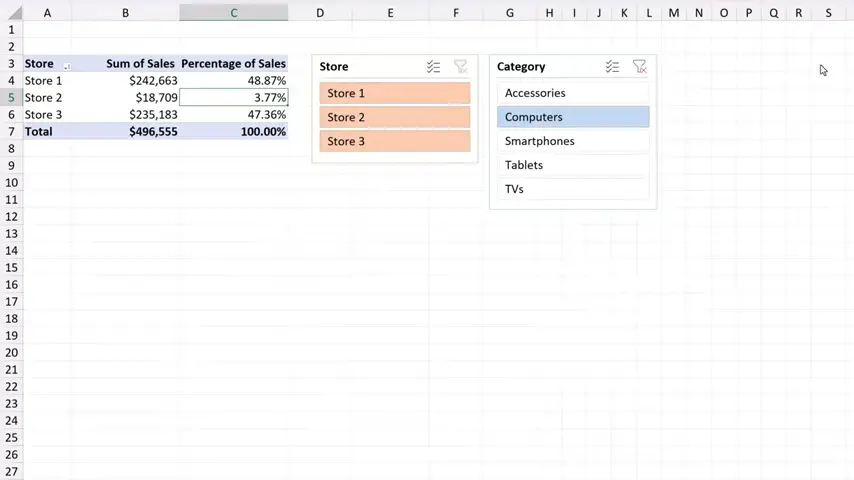This screenshot has width=854, height=480.
Task: Open the Store pivot filter dropdown
Action: (67, 64)
